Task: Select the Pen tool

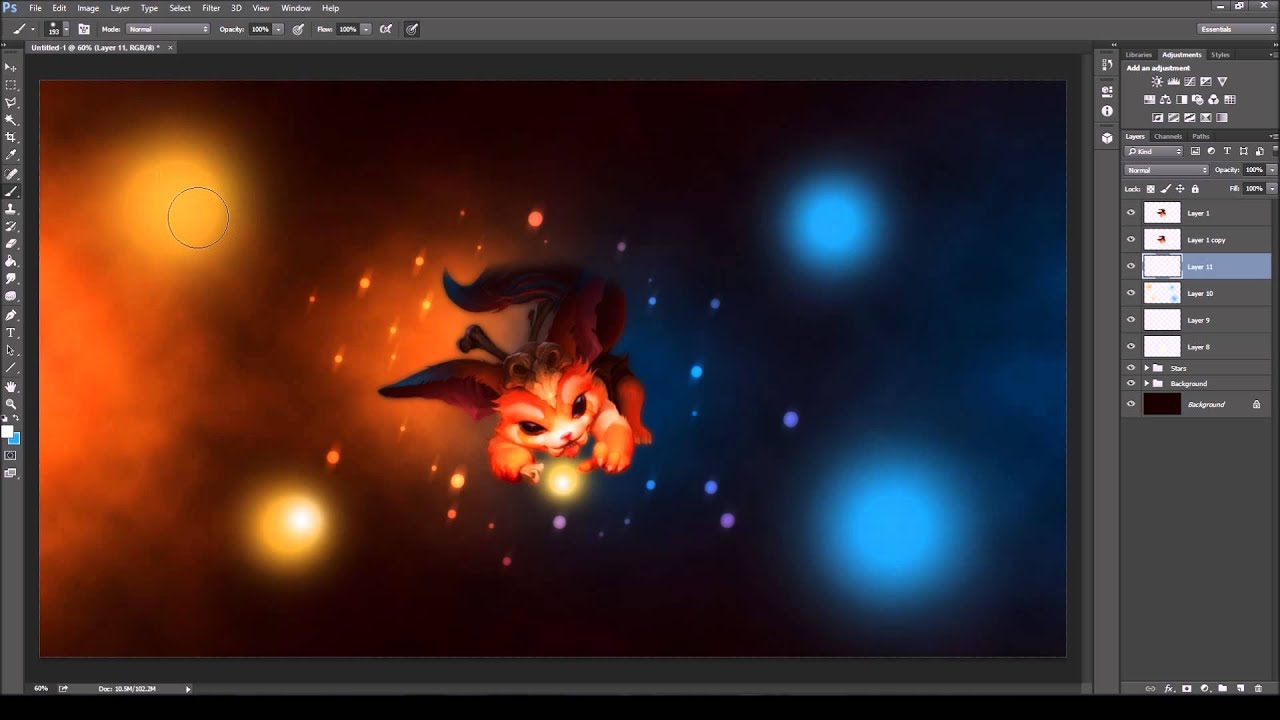Action: click(11, 314)
